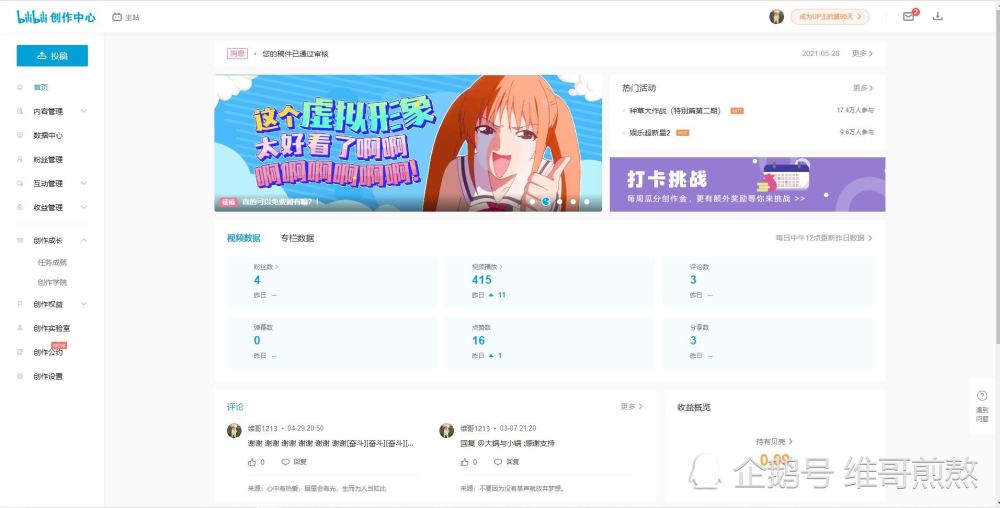
Task: Click 每日中午12点更新昨日数据 link
Action: pyautogui.click(x=823, y=238)
